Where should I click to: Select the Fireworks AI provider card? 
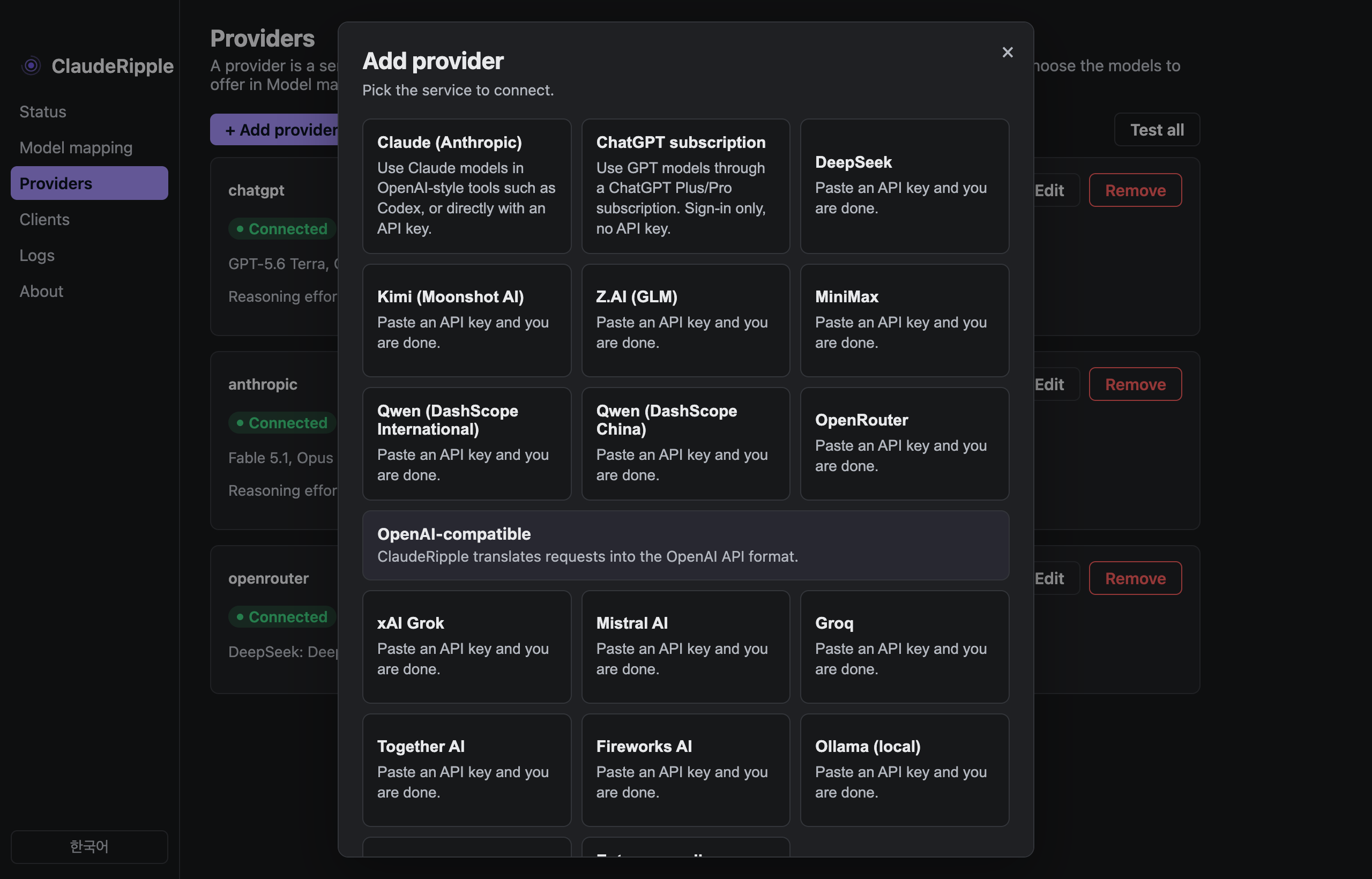click(x=685, y=770)
